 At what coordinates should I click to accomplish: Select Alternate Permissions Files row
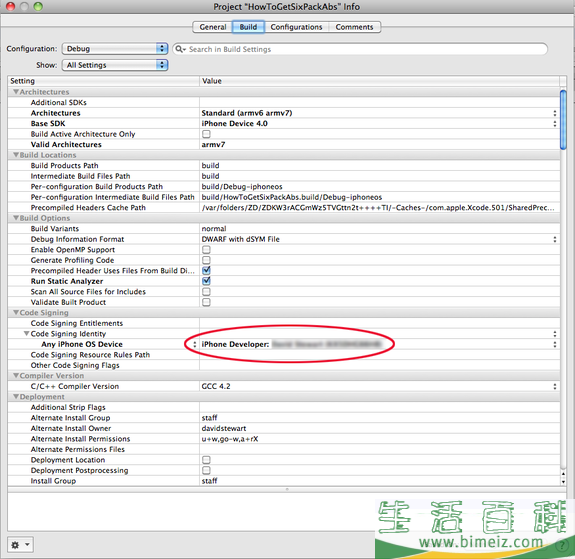(284, 449)
